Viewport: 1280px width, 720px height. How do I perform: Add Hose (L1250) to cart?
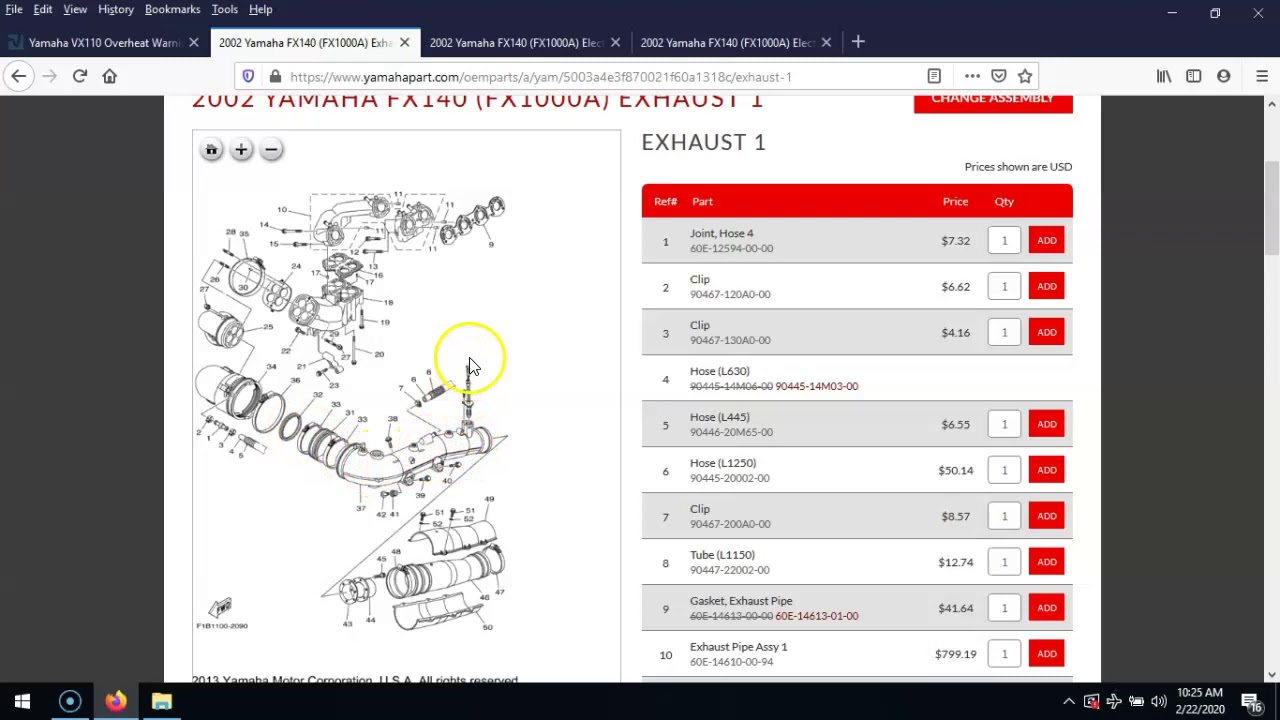click(1047, 471)
